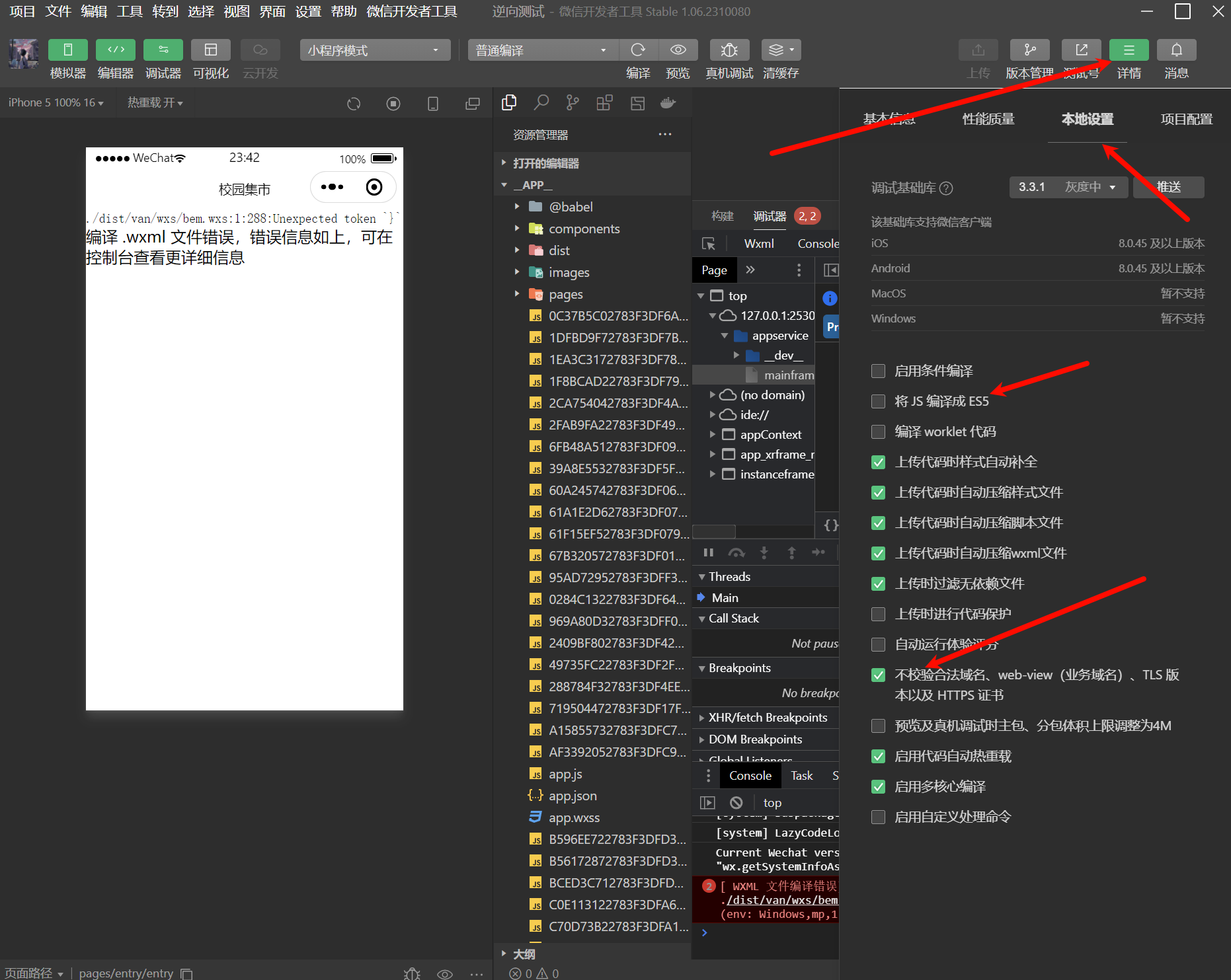Open the explorer files icon
The height and width of the screenshot is (980, 1231).
pyautogui.click(x=509, y=102)
